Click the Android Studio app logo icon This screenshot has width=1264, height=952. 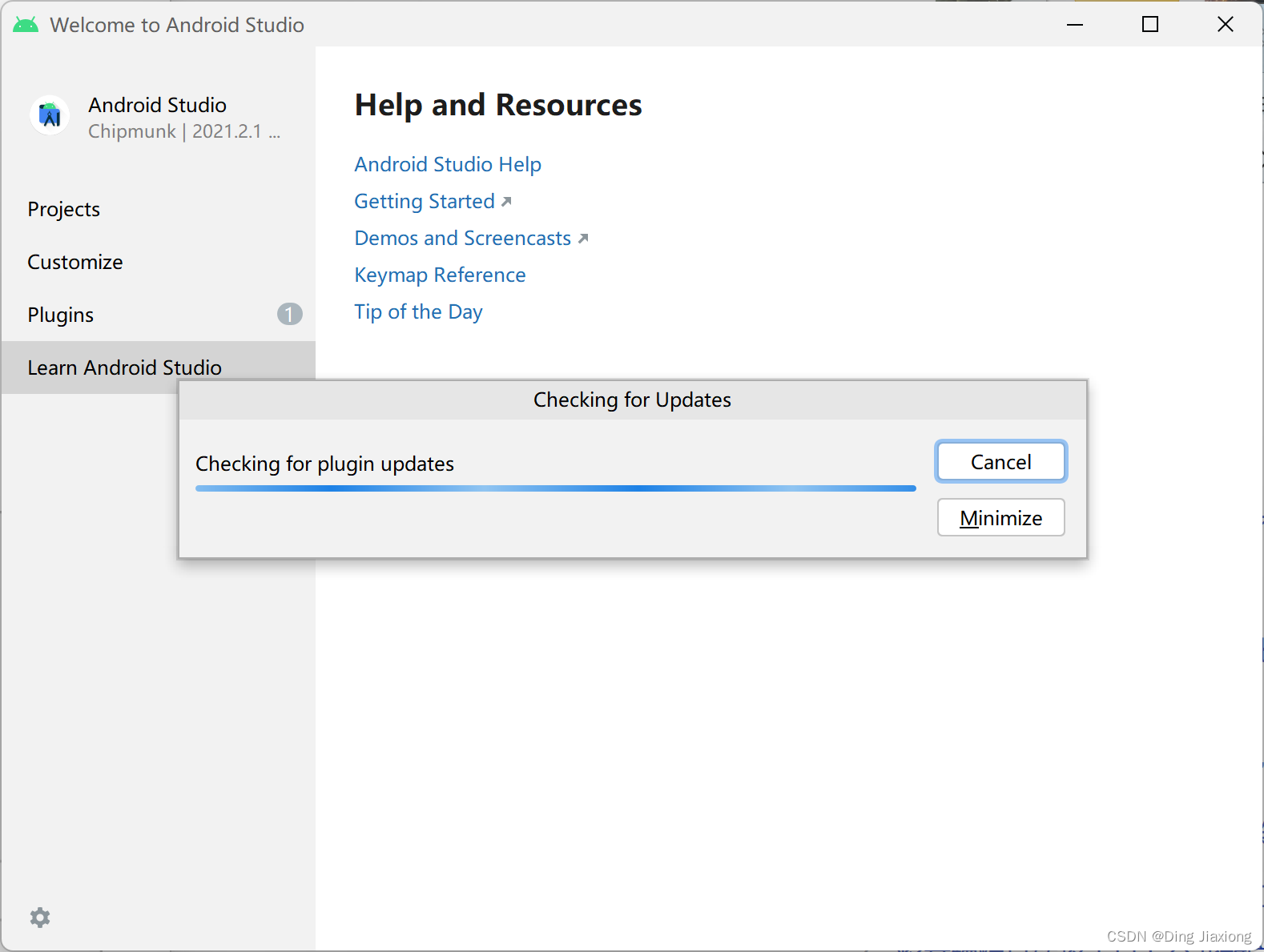pyautogui.click(x=50, y=115)
